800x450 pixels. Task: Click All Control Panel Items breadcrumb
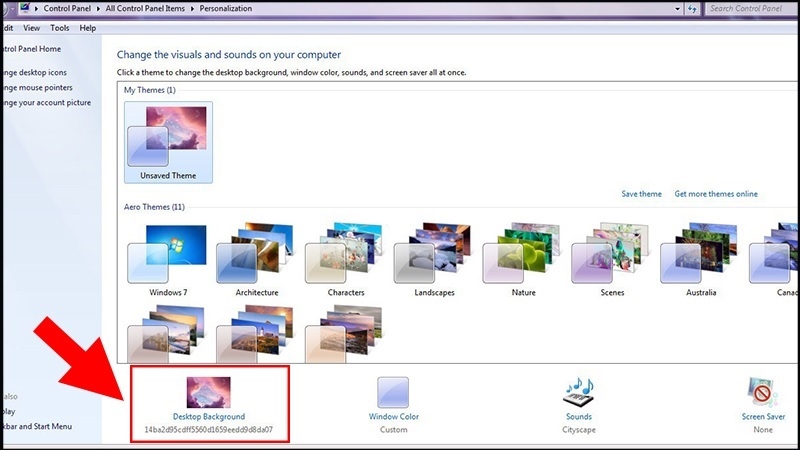138,9
